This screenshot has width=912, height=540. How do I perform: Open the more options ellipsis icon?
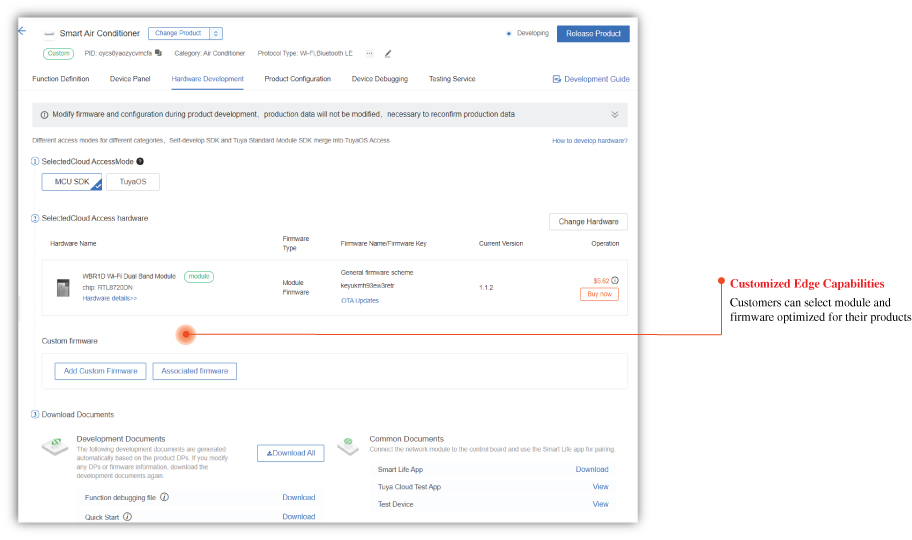(x=369, y=53)
